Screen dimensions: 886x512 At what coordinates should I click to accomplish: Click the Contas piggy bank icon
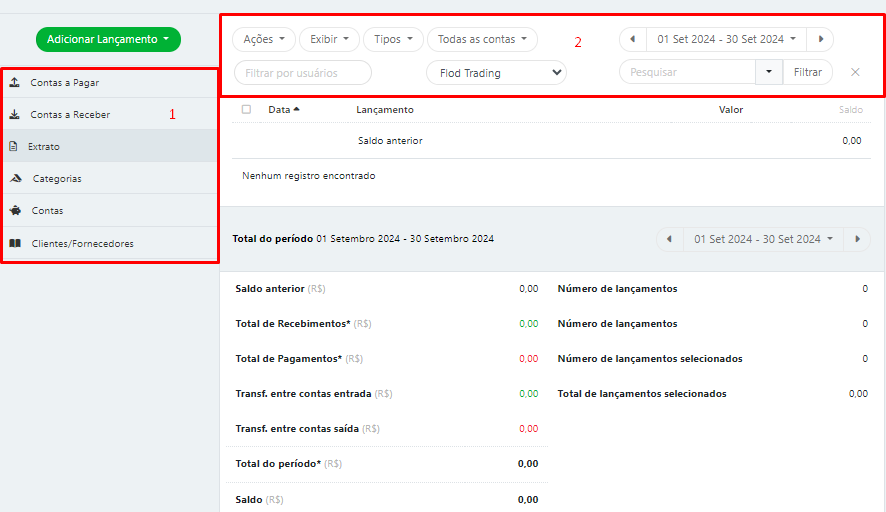[14, 211]
